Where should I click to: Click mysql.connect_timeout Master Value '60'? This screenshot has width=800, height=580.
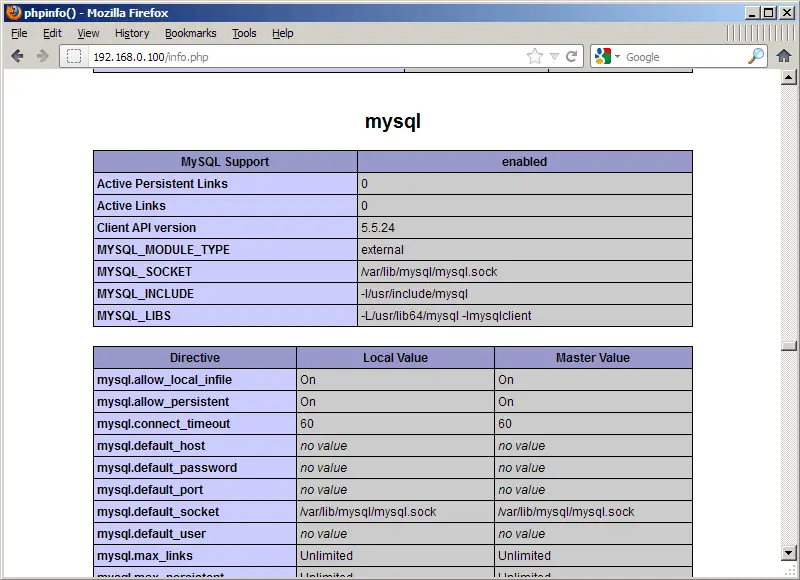pos(505,423)
